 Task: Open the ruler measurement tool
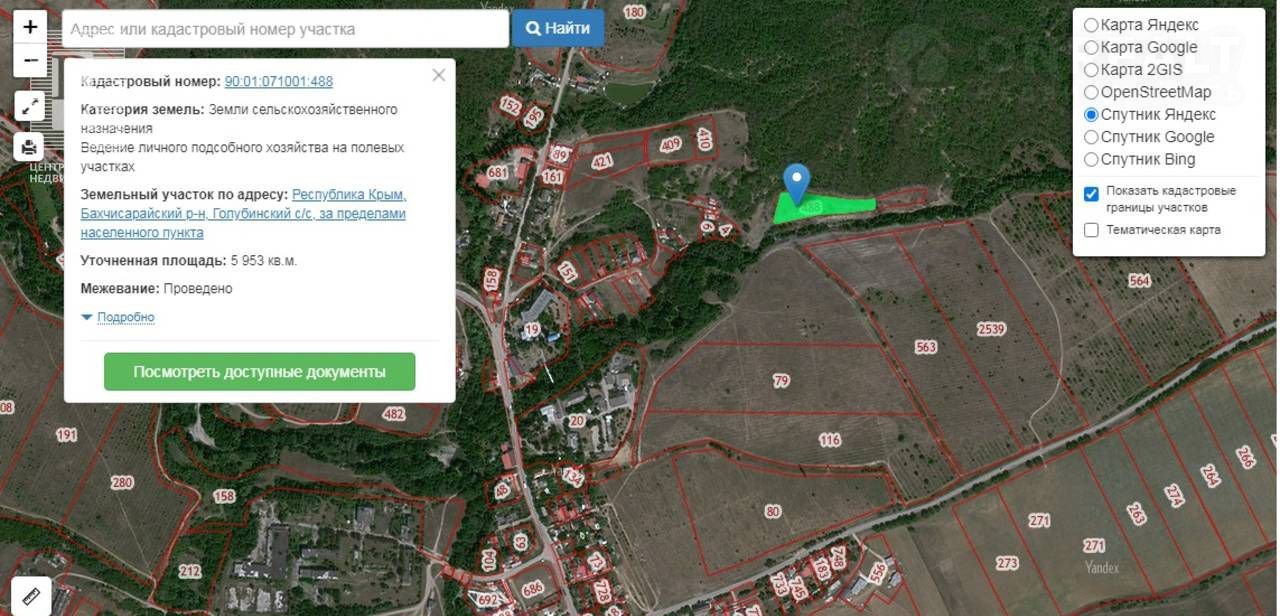(x=30, y=596)
